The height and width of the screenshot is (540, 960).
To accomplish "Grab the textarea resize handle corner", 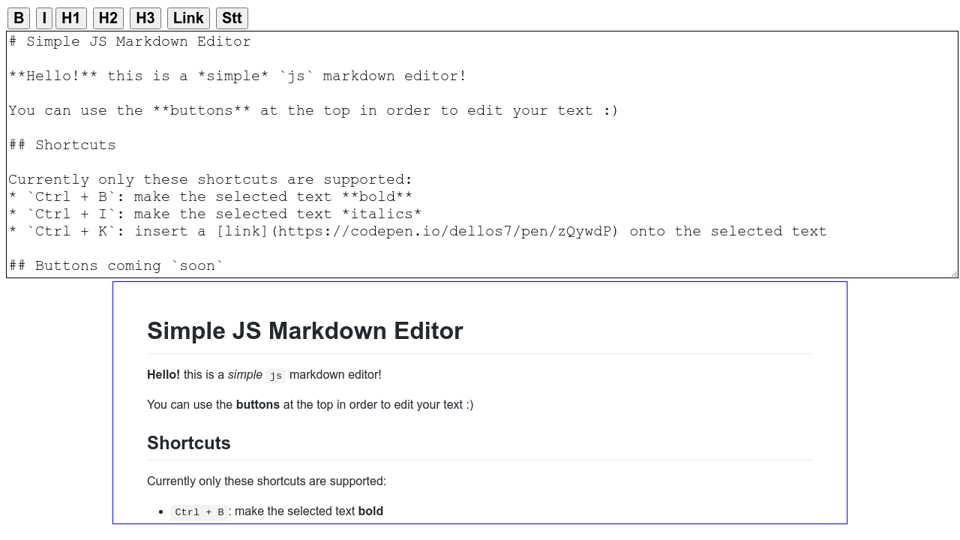I will 953,273.
